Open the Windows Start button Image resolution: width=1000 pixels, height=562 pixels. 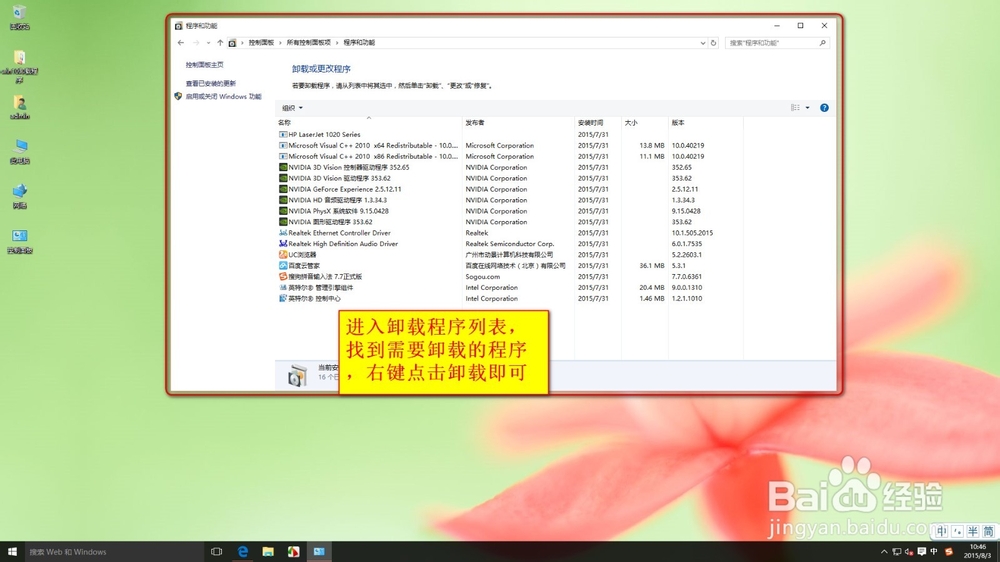click(11, 552)
